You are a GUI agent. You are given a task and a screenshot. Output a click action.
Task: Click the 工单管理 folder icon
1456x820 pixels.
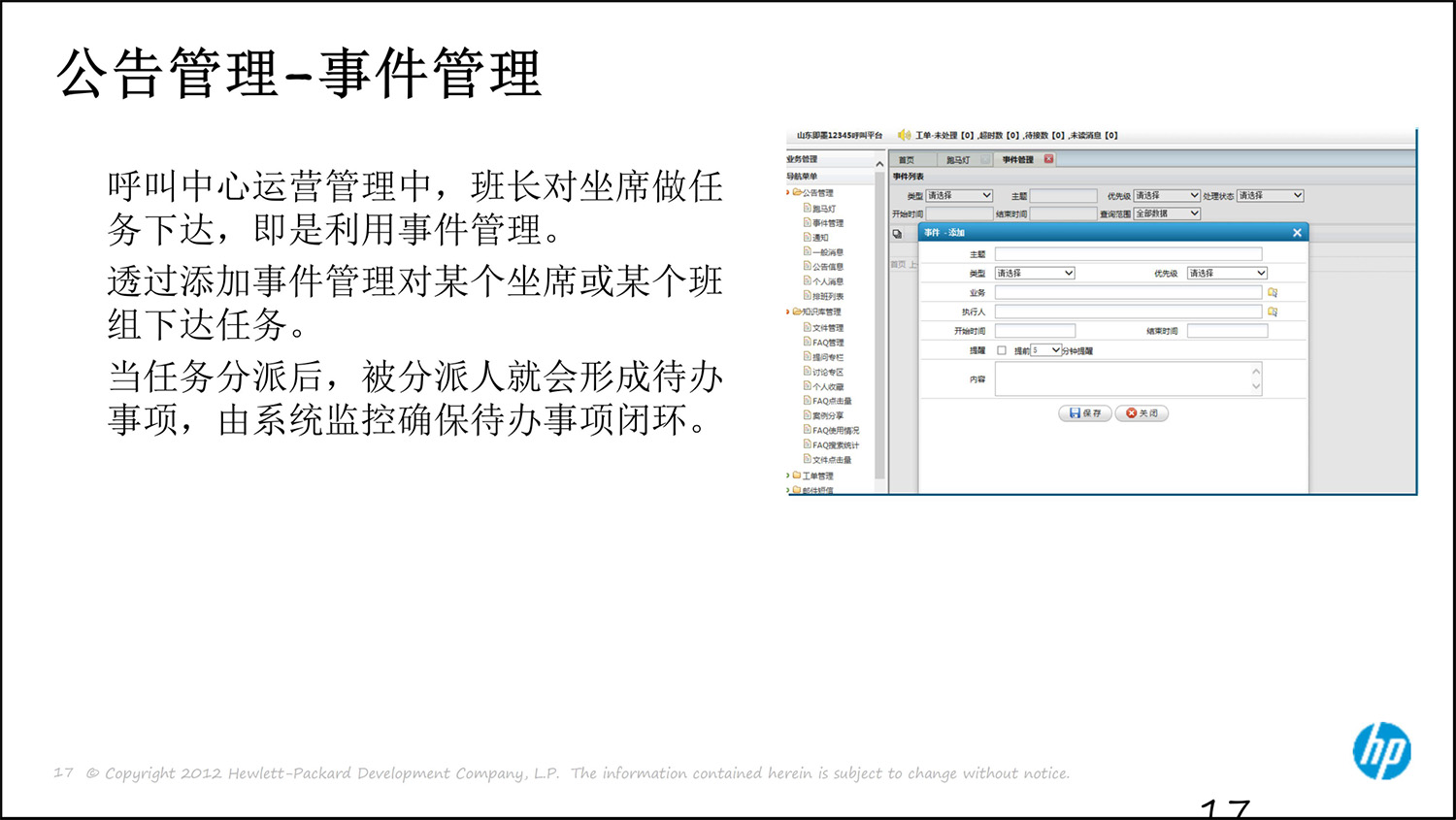coord(797,475)
